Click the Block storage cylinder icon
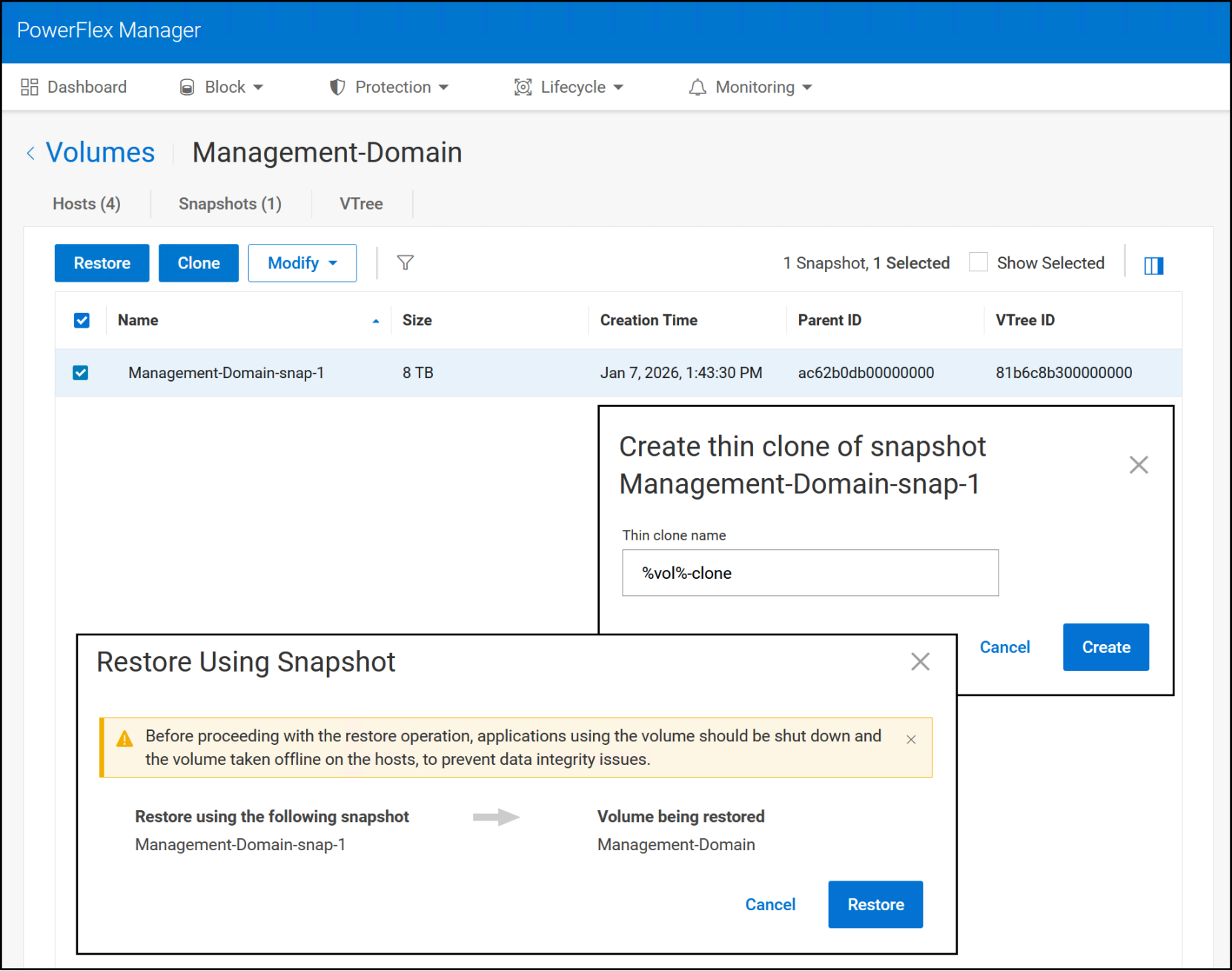 [188, 87]
